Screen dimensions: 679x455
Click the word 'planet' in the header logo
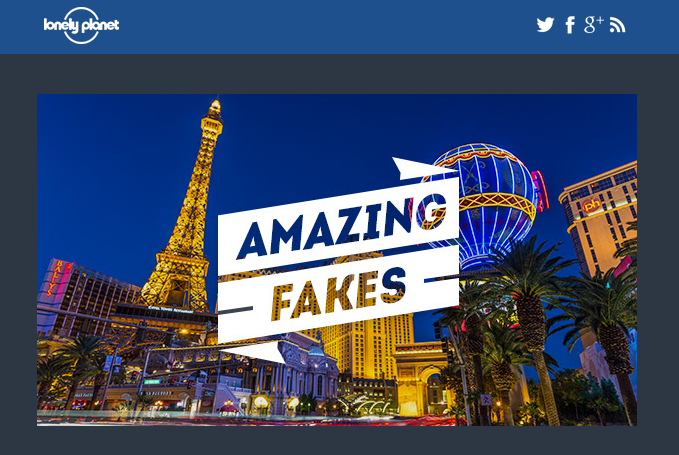click(100, 26)
